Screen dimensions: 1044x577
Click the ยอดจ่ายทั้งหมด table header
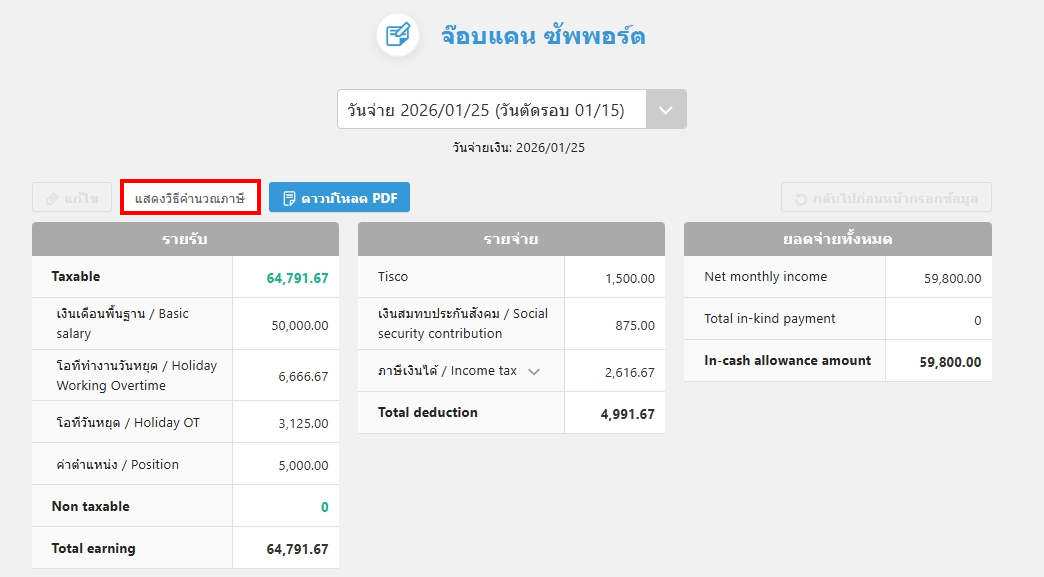837,239
